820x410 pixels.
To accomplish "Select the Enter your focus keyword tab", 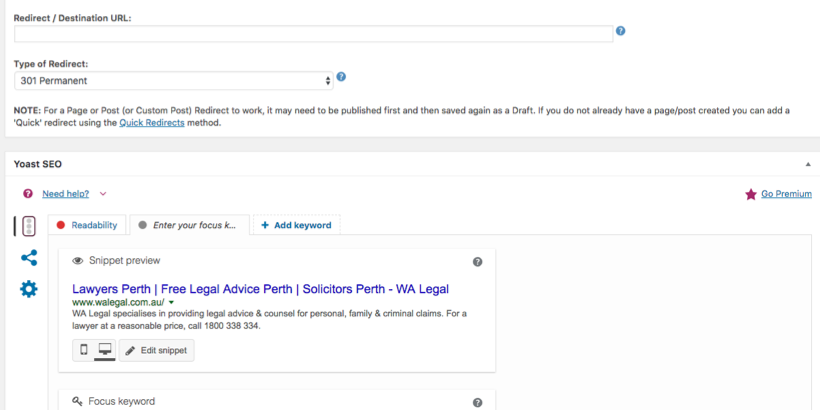I will click(x=190, y=225).
